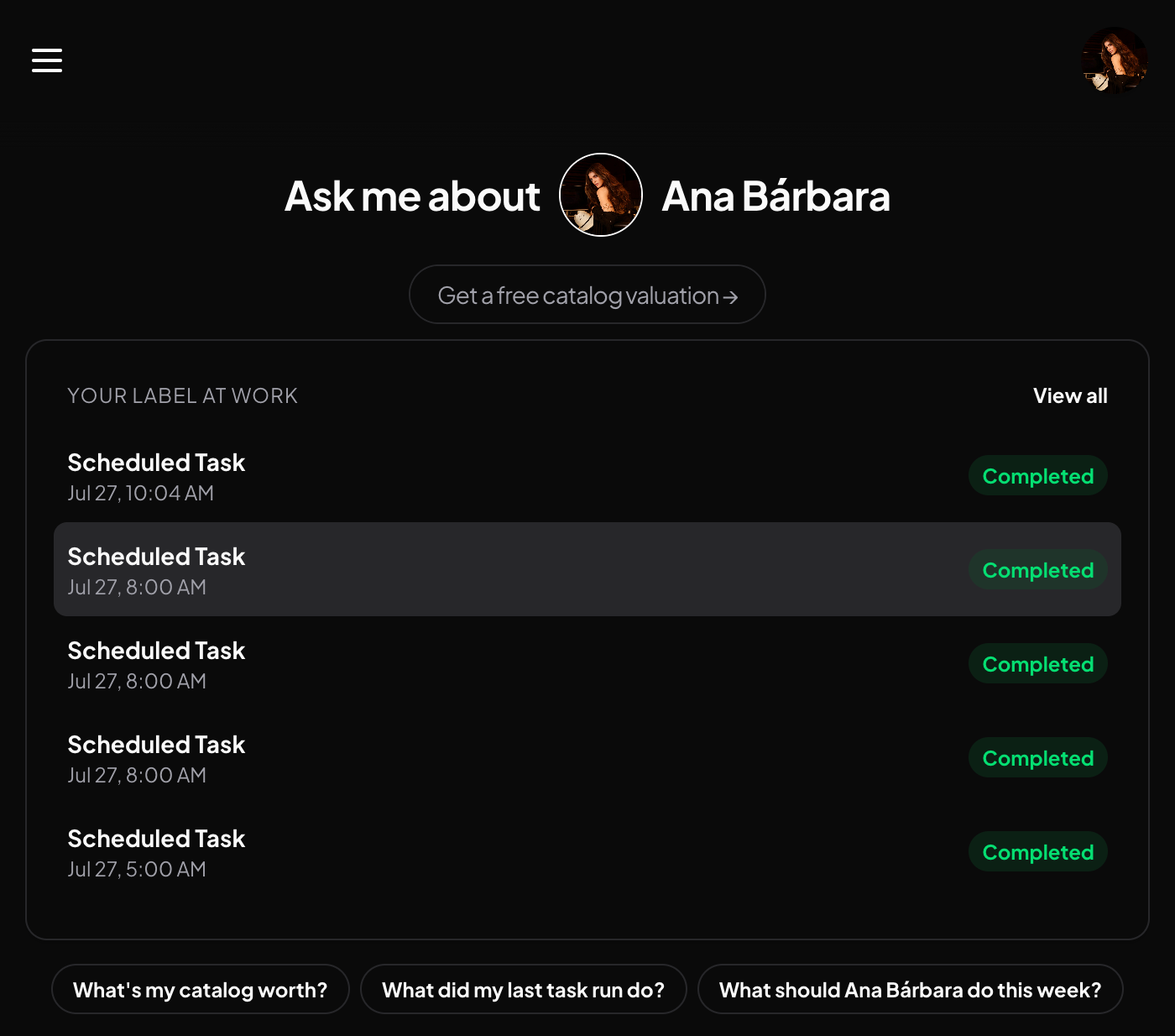This screenshot has width=1175, height=1036.
Task: Click Completed badge on 5:00 AM task
Action: pyautogui.click(x=1038, y=852)
